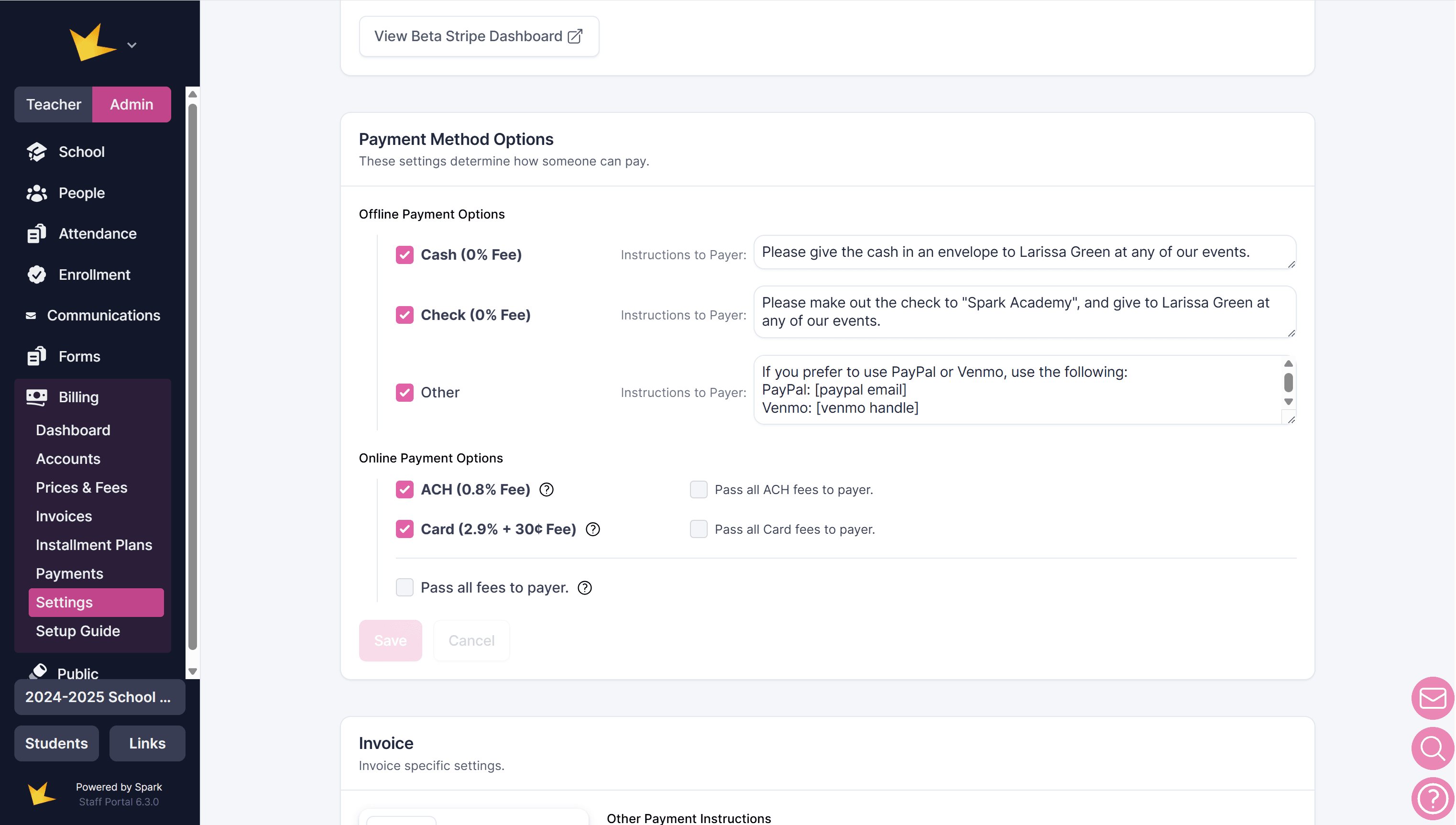Enable Pass all ACH fees to payer
Image resolution: width=1456 pixels, height=825 pixels.
[698, 490]
